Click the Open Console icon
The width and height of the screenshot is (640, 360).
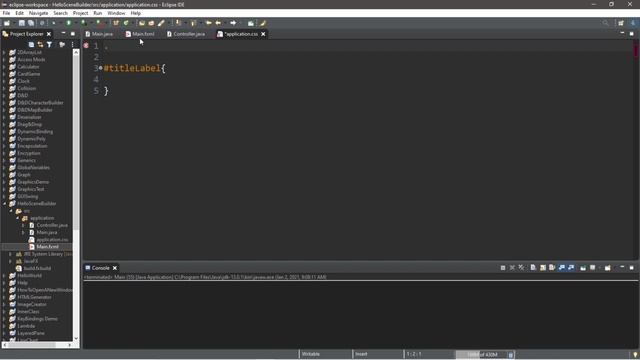click(x=608, y=268)
